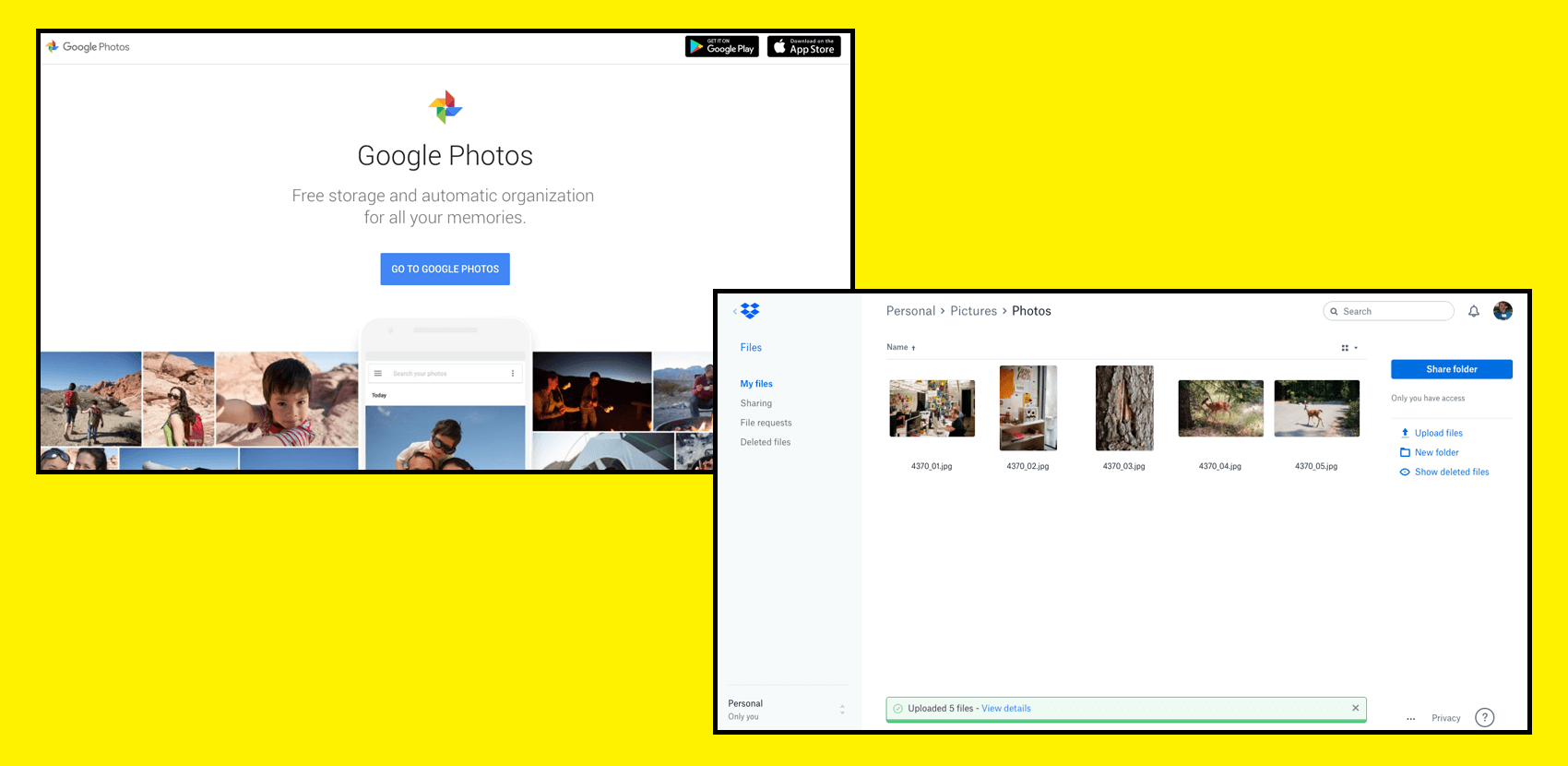Expand the Personal account switcher
1568x766 pixels.
(841, 709)
